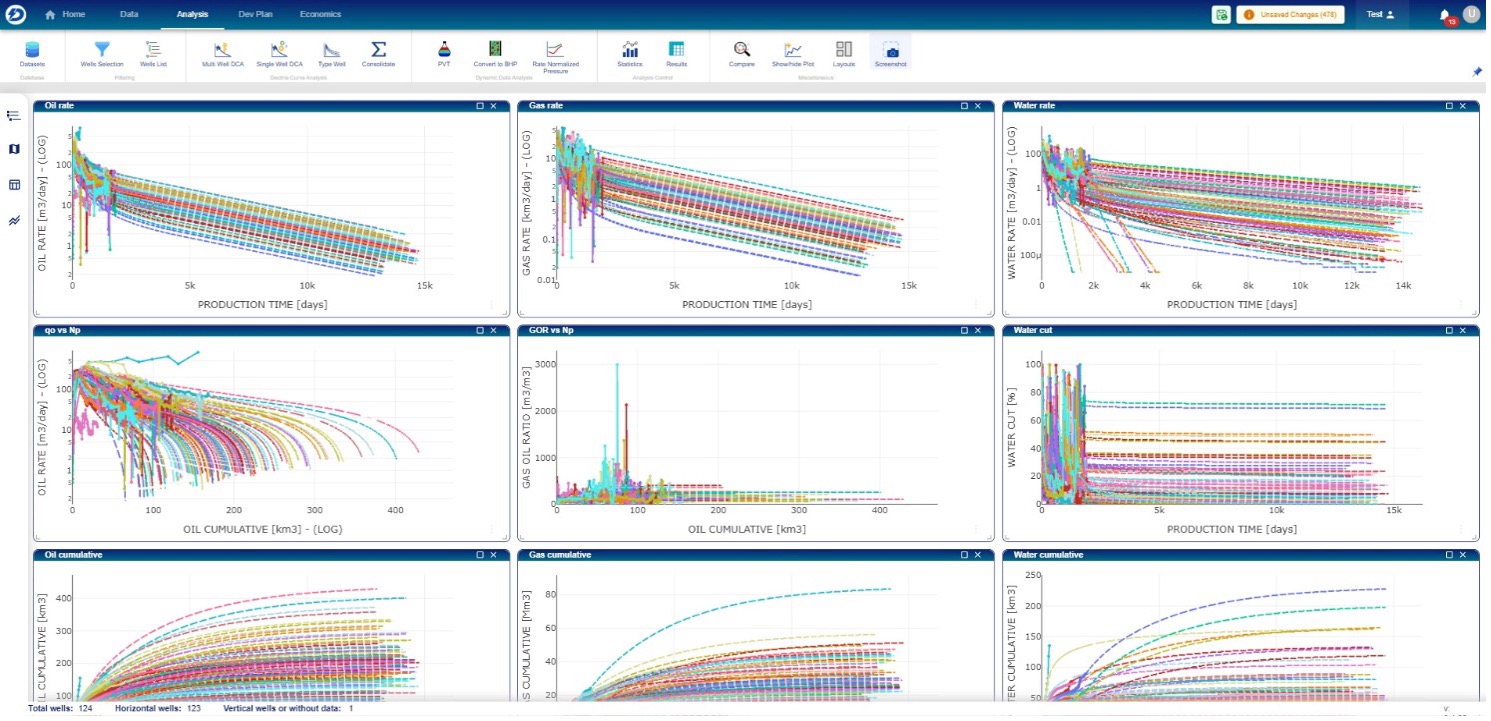Switch to the Dev Plan tab
This screenshot has height=721, width=1491.
pos(254,14)
